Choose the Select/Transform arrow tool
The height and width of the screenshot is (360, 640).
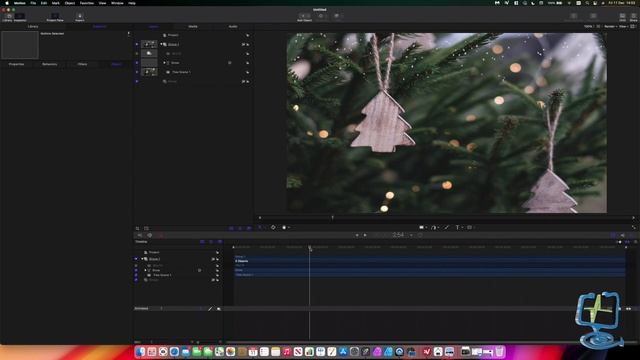tap(260, 227)
